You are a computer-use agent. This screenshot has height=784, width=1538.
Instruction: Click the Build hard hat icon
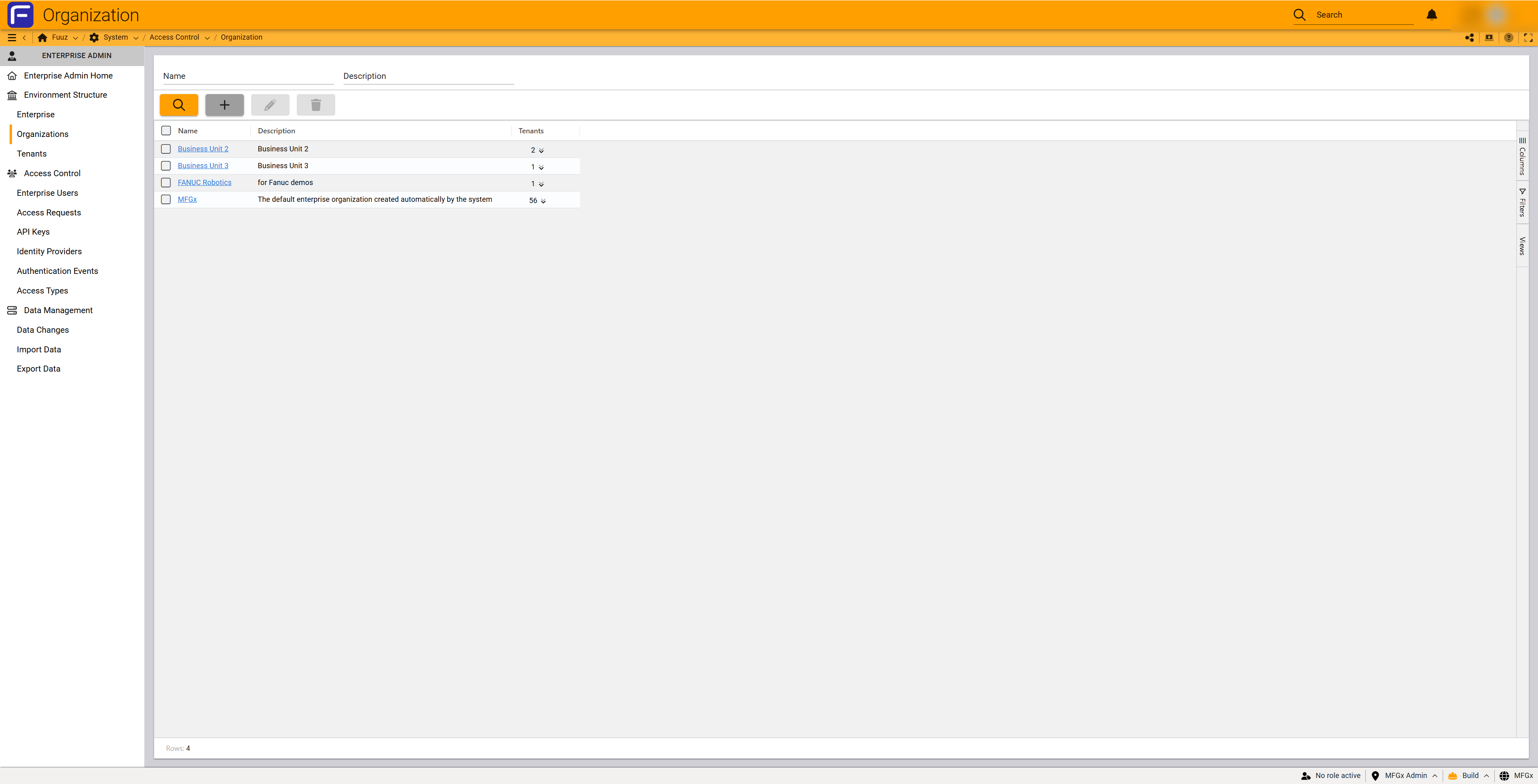(x=1453, y=776)
